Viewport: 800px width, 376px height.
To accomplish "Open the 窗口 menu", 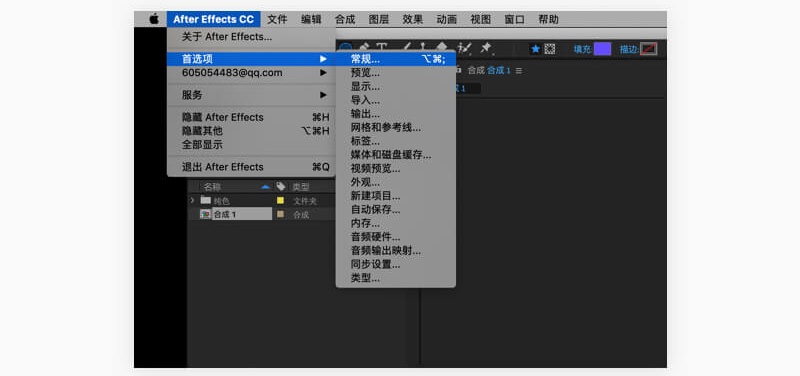I will tap(514, 19).
